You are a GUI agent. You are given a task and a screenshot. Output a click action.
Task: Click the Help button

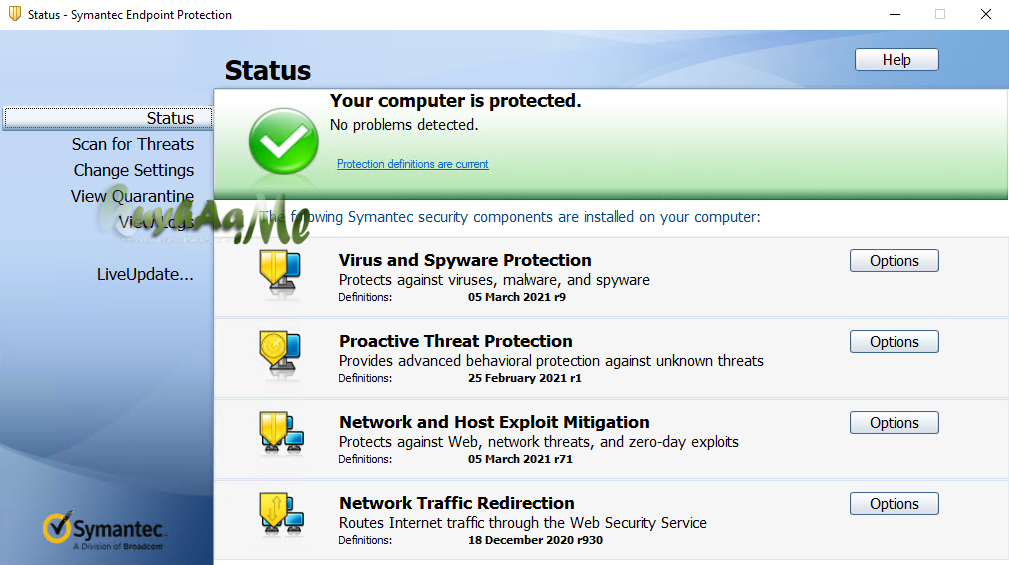point(896,60)
